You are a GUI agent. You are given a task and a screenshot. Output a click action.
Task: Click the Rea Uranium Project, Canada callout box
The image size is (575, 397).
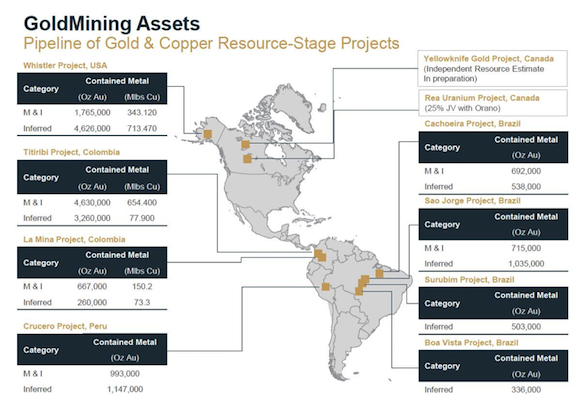tap(492, 103)
